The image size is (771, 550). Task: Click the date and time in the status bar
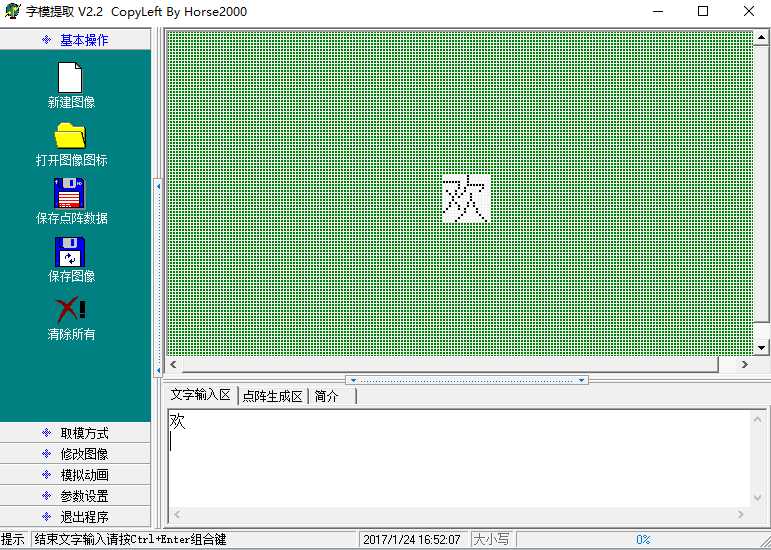tap(411, 540)
